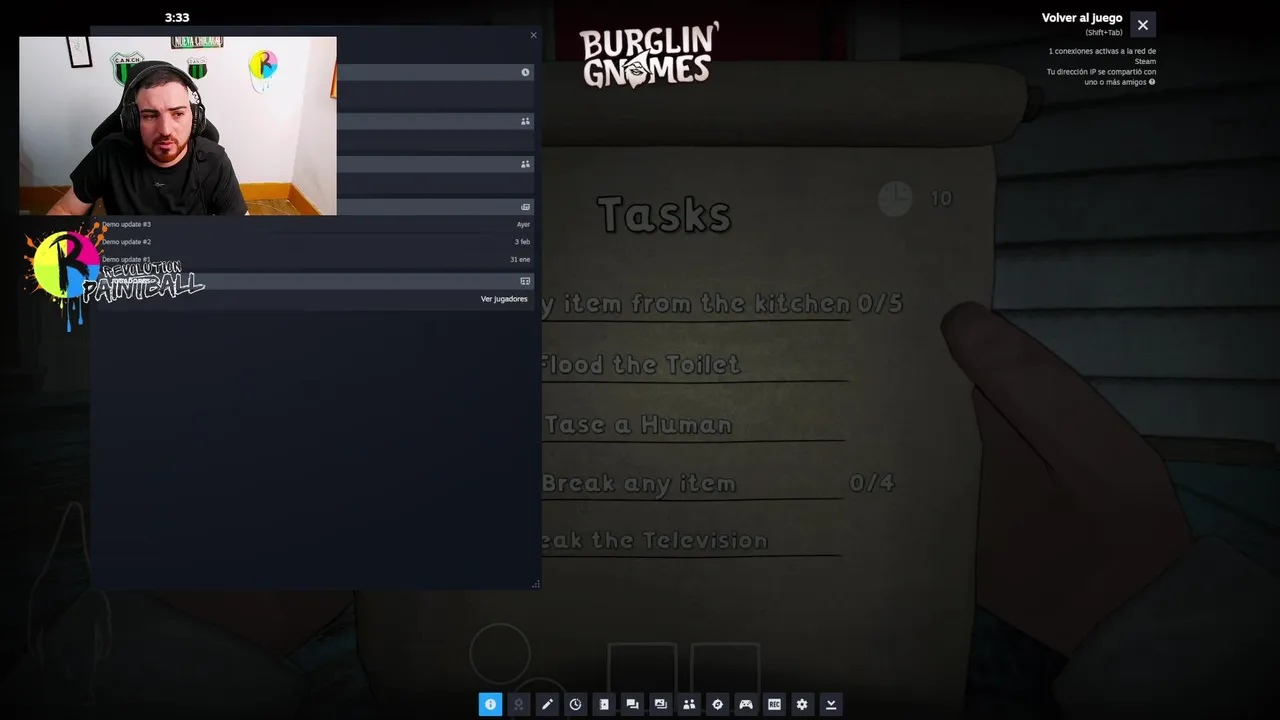Open the screenshots manager icon
Image resolution: width=1280 pixels, height=720 pixels.
tap(660, 704)
